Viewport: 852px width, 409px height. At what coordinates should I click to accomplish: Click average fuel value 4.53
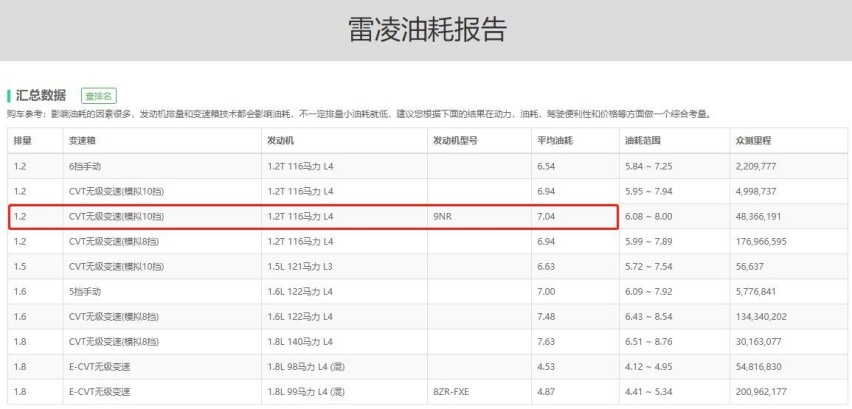click(x=546, y=367)
